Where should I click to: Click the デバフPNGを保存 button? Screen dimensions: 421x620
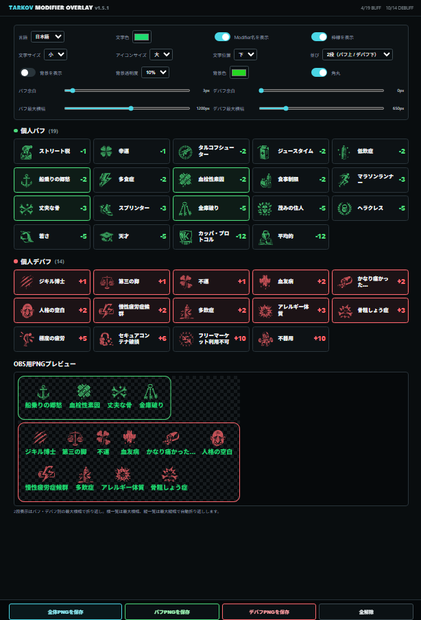click(x=269, y=612)
